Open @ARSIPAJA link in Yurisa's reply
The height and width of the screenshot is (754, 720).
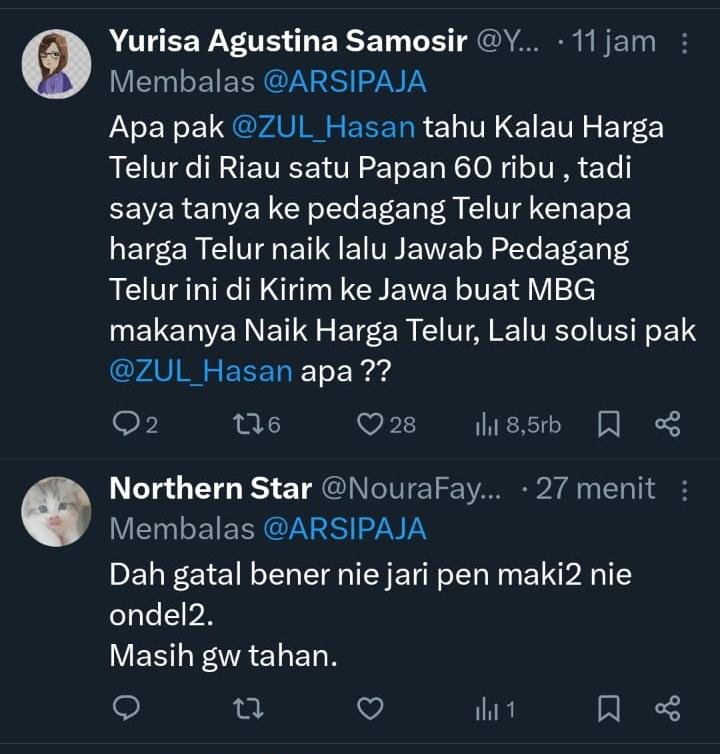[344, 81]
